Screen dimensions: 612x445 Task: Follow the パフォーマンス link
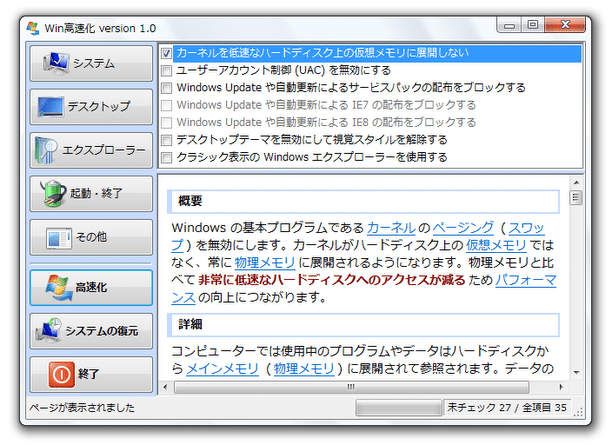coord(526,280)
